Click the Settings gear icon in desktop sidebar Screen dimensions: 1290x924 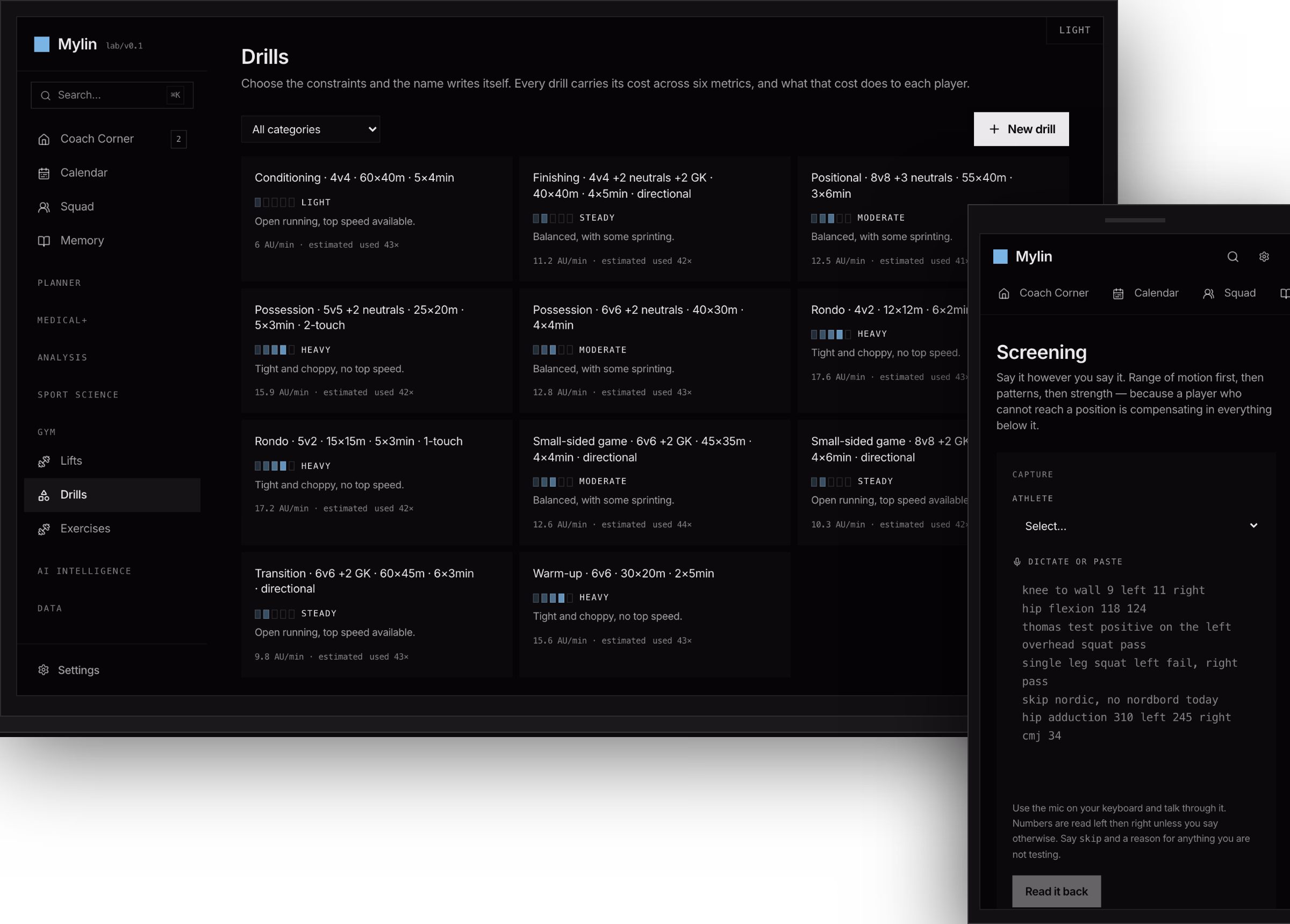click(x=44, y=670)
